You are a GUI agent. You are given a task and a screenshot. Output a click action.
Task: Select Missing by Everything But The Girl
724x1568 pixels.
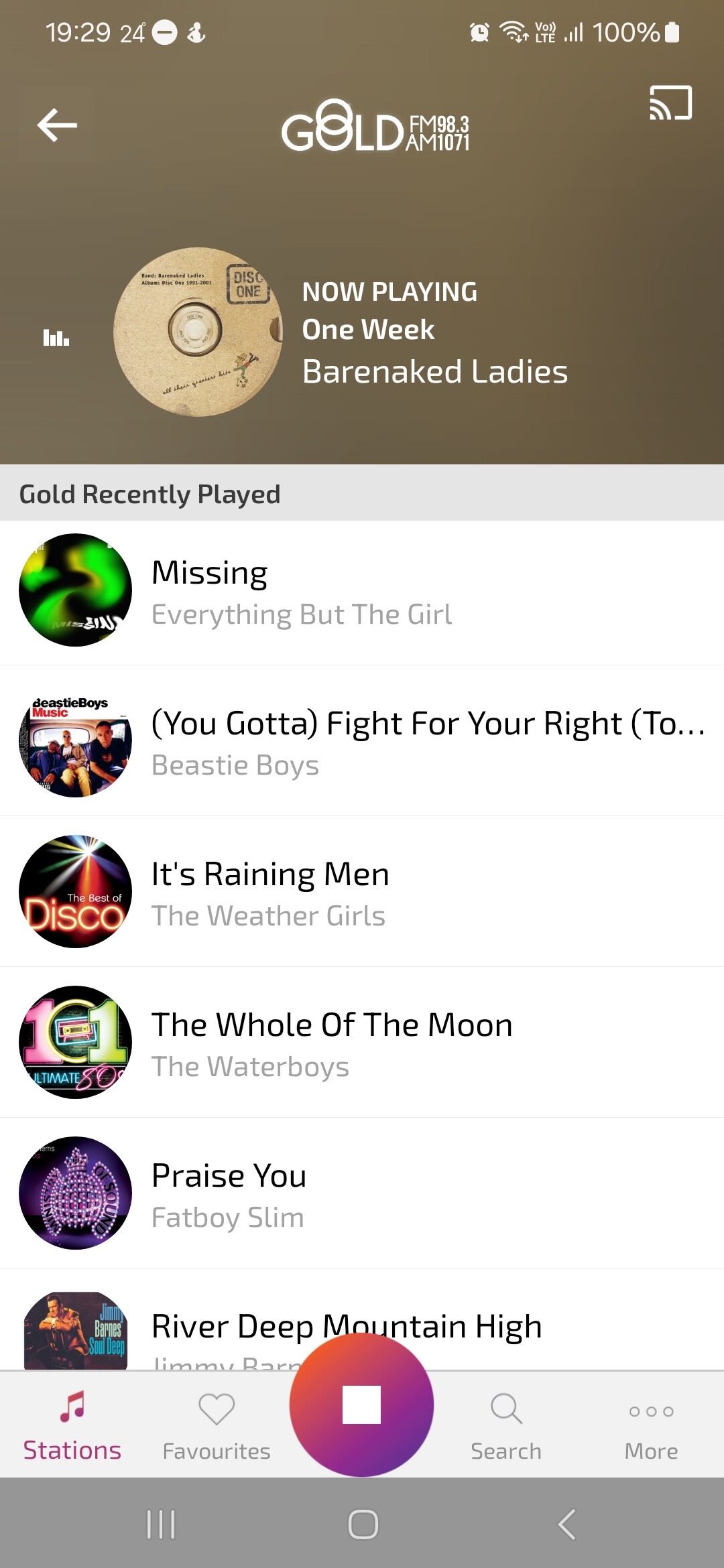pyautogui.click(x=362, y=592)
